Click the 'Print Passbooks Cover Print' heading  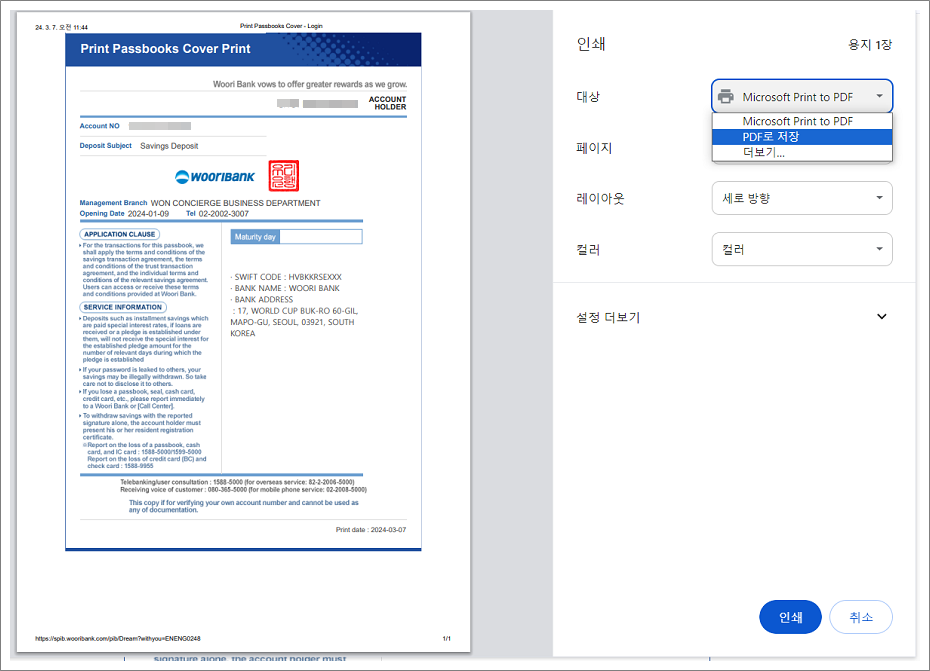pos(165,49)
